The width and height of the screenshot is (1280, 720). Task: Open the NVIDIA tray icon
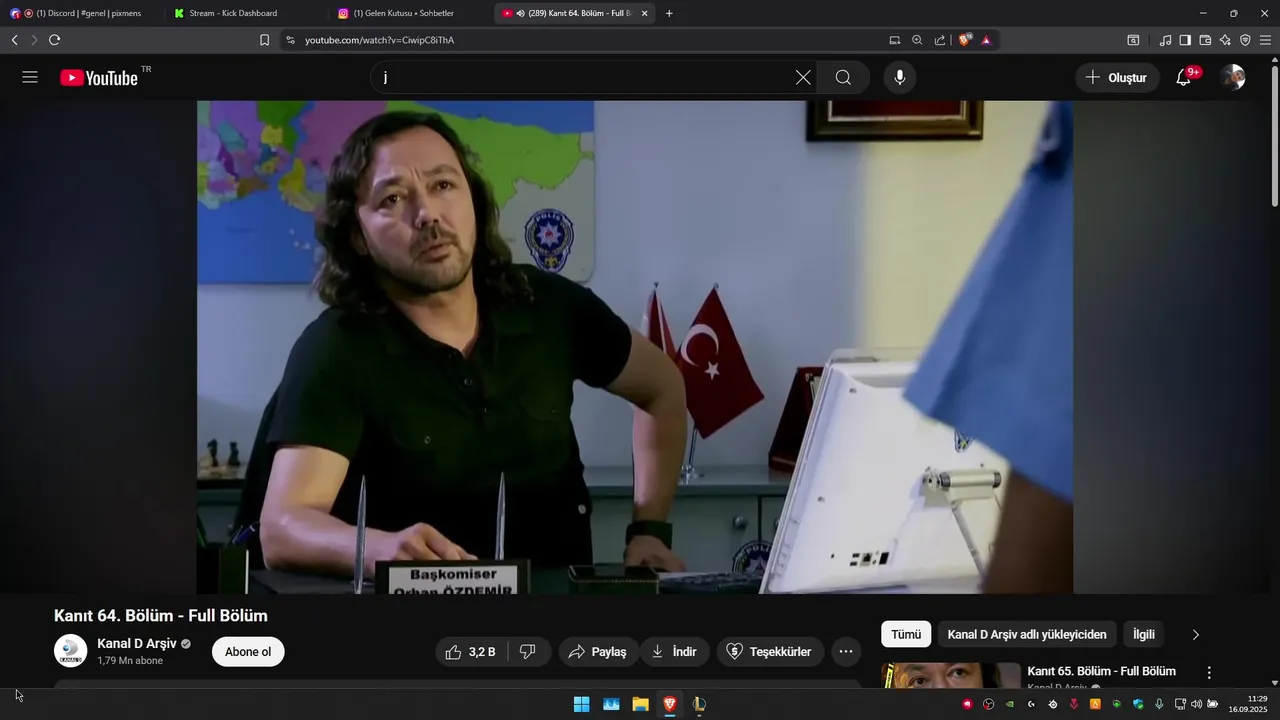(x=1010, y=704)
